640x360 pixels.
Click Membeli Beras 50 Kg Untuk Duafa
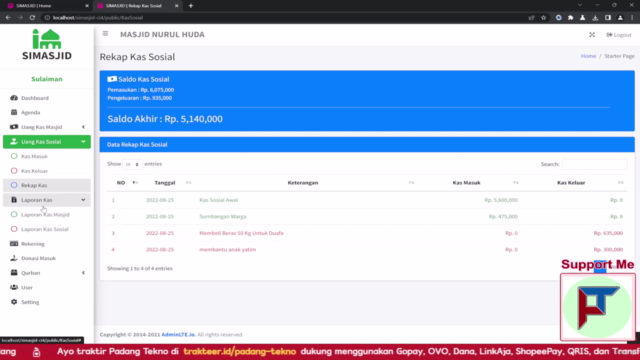[x=241, y=233]
